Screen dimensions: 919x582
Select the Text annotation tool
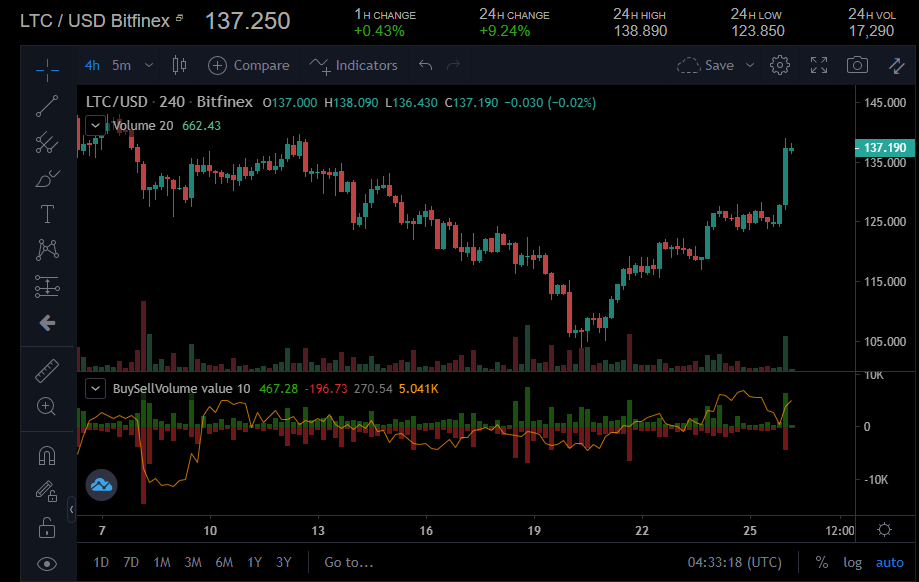pos(47,214)
